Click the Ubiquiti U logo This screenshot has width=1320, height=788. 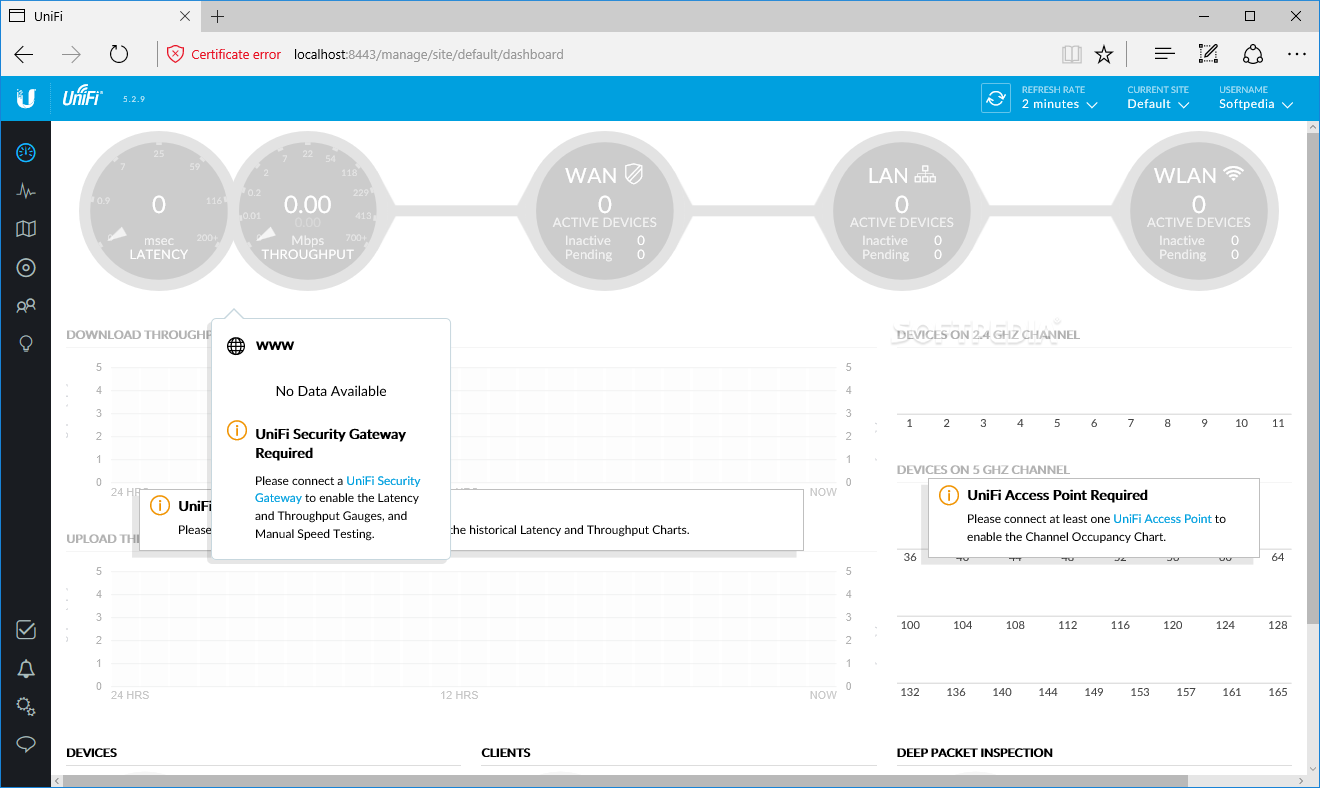pos(26,98)
